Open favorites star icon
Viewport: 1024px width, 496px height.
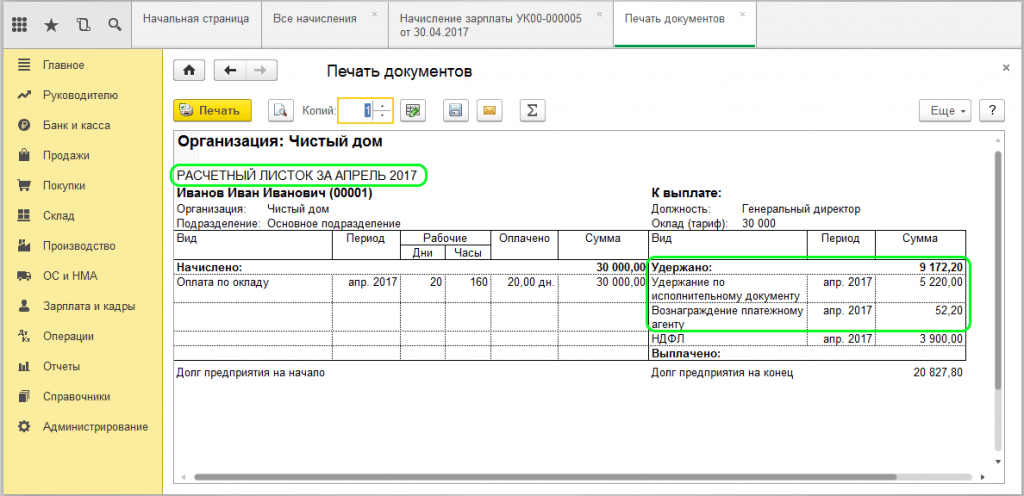coord(51,25)
